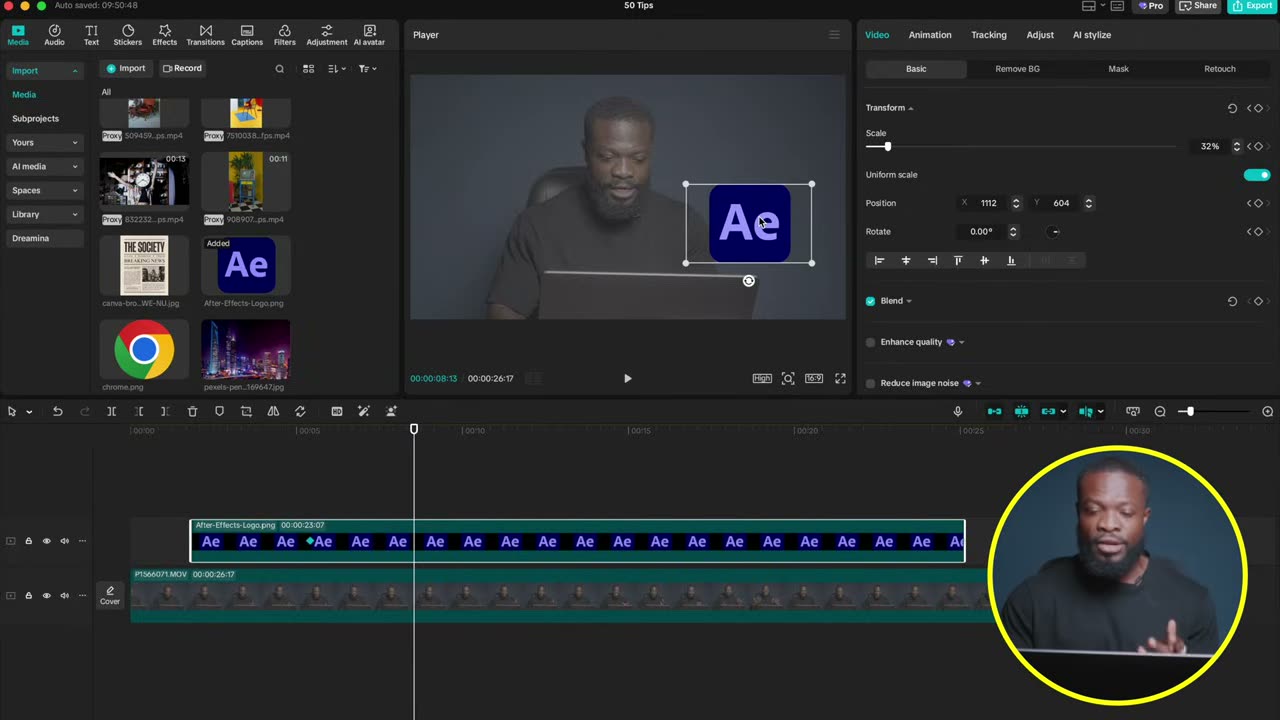Click the Import media button
1280x720 pixels.
(x=126, y=69)
